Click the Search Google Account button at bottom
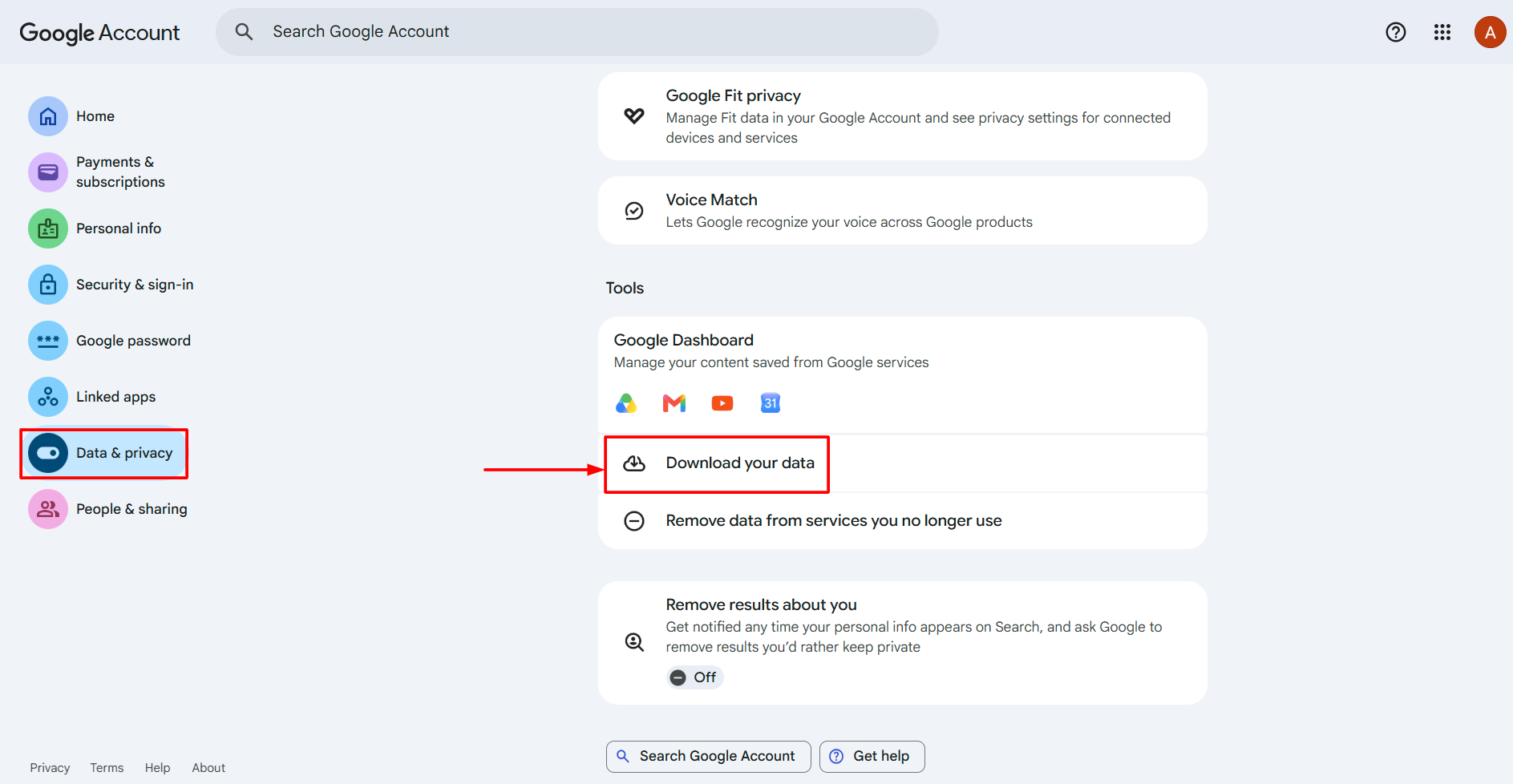The width and height of the screenshot is (1513, 784). pyautogui.click(x=708, y=757)
